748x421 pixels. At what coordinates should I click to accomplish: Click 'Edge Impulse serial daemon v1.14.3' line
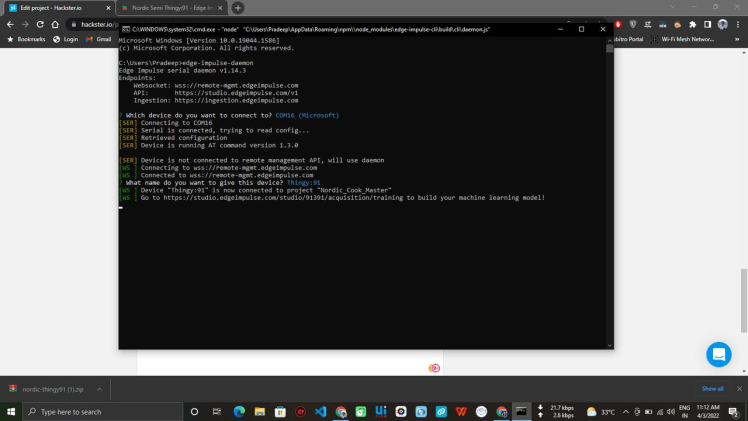click(182, 71)
